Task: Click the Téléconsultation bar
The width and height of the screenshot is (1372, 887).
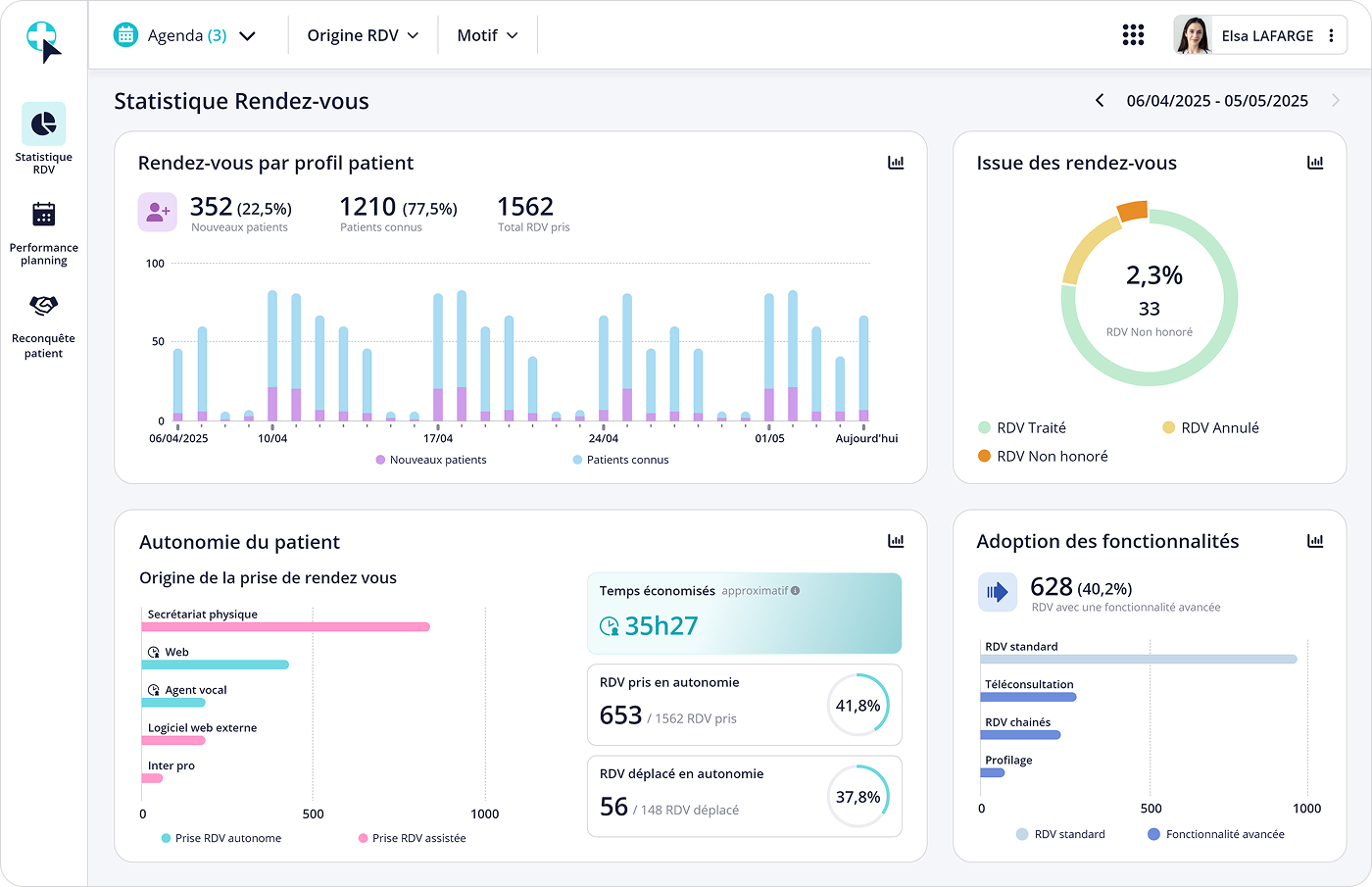Action: tap(1028, 697)
